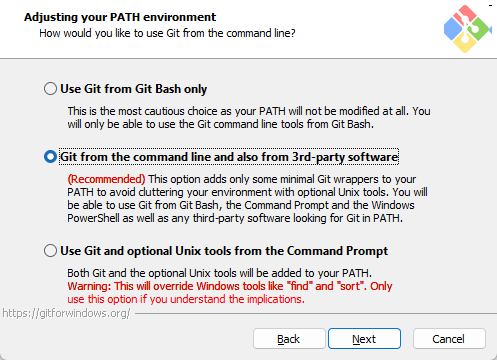Screen dimensions: 497x360
Task: Enable the 'Use Git and optional Unix tools' radio button
Action: pos(50,251)
